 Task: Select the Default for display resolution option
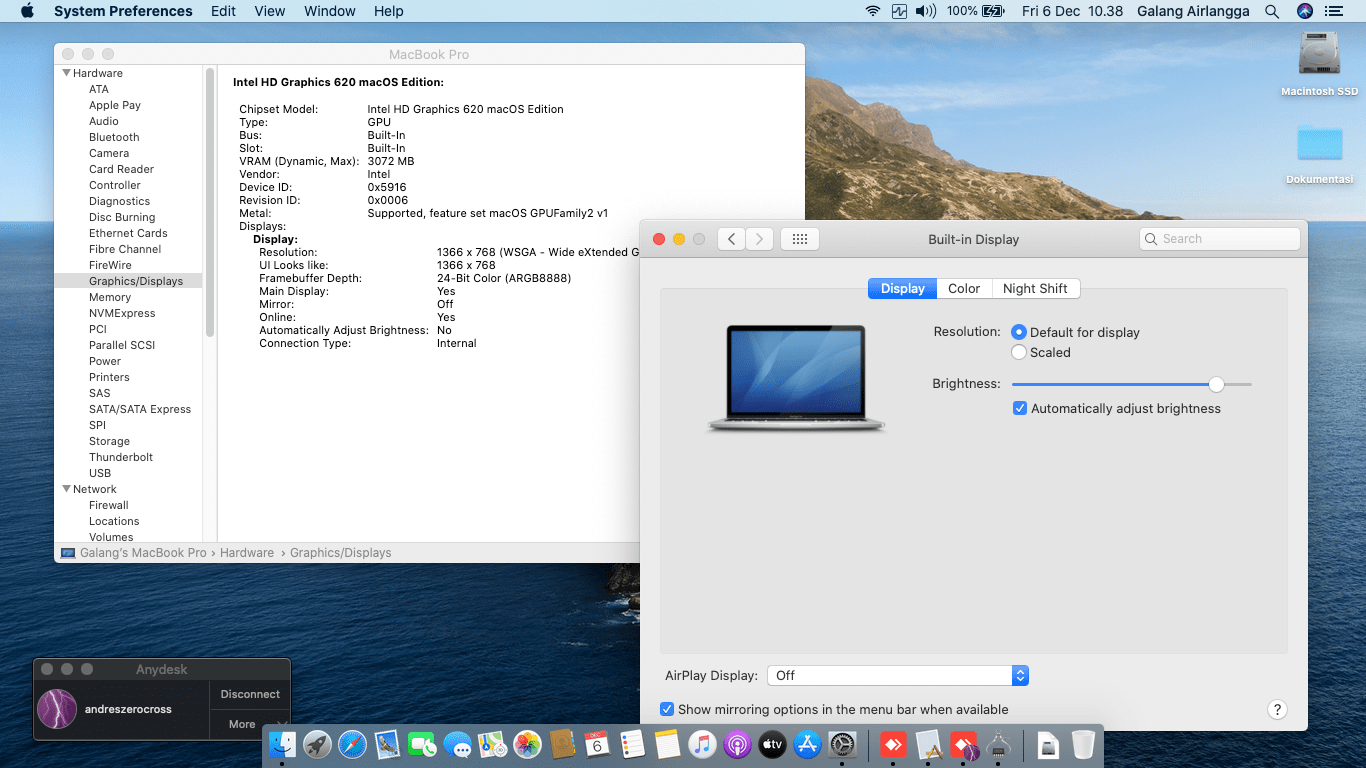click(x=1019, y=332)
